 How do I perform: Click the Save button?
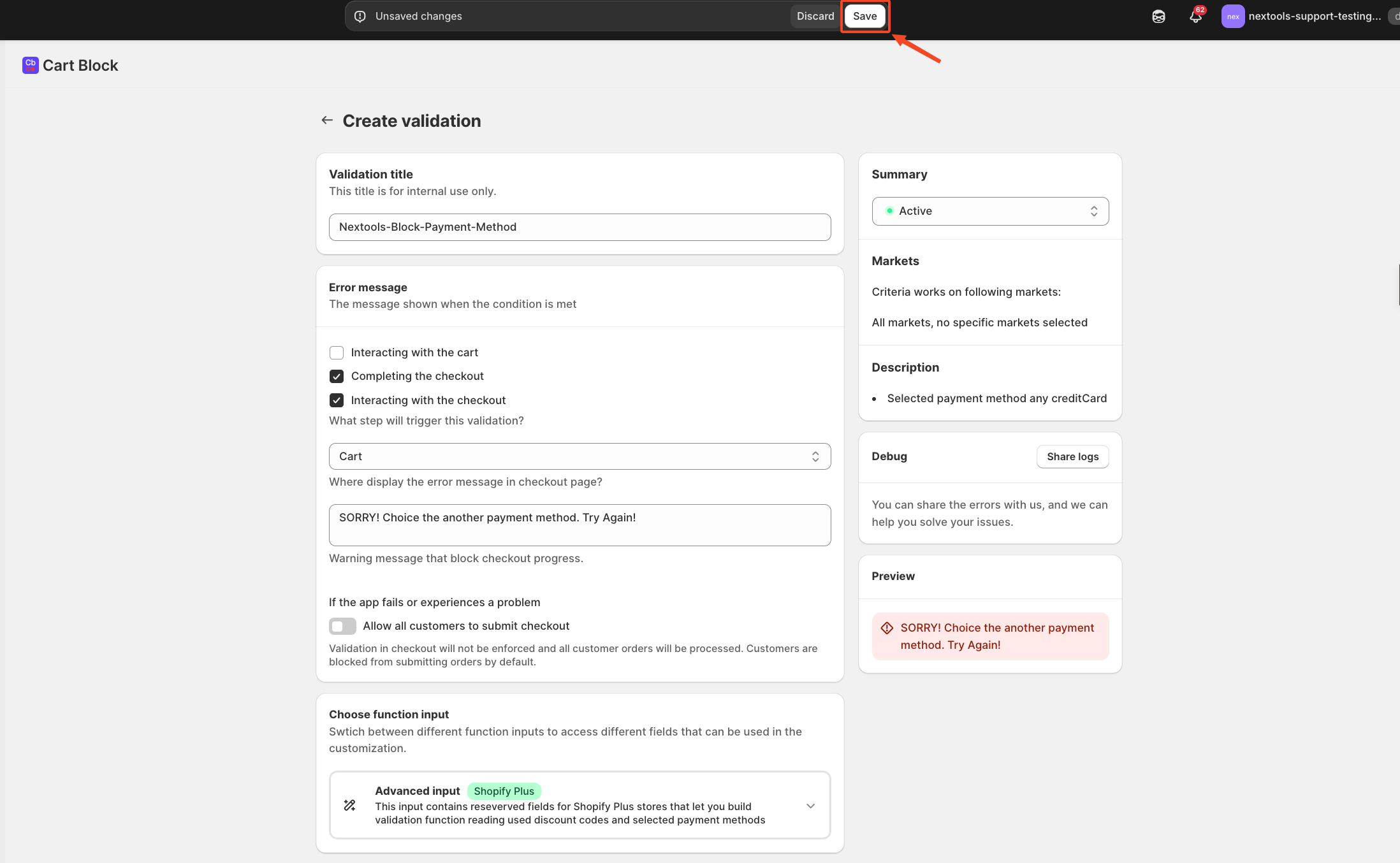coord(864,17)
